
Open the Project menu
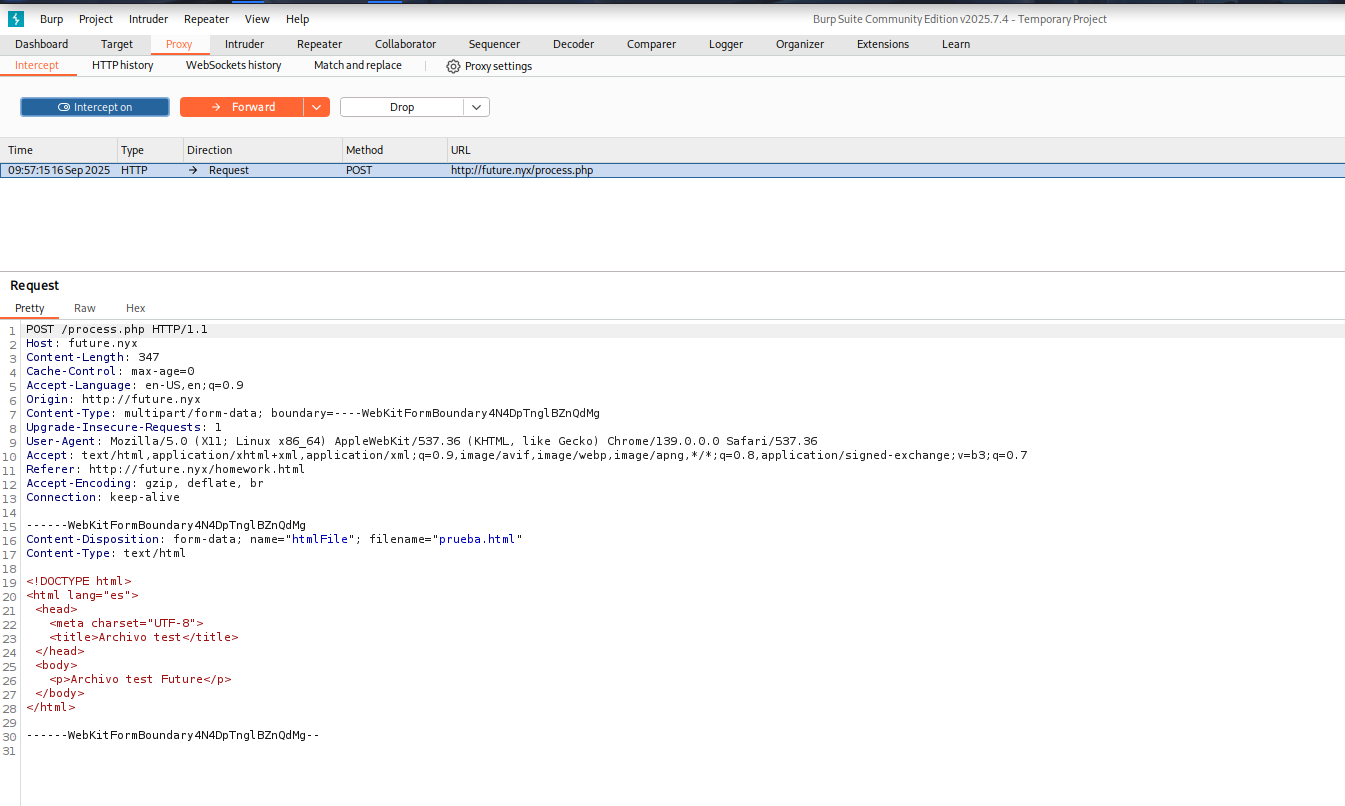pos(96,19)
